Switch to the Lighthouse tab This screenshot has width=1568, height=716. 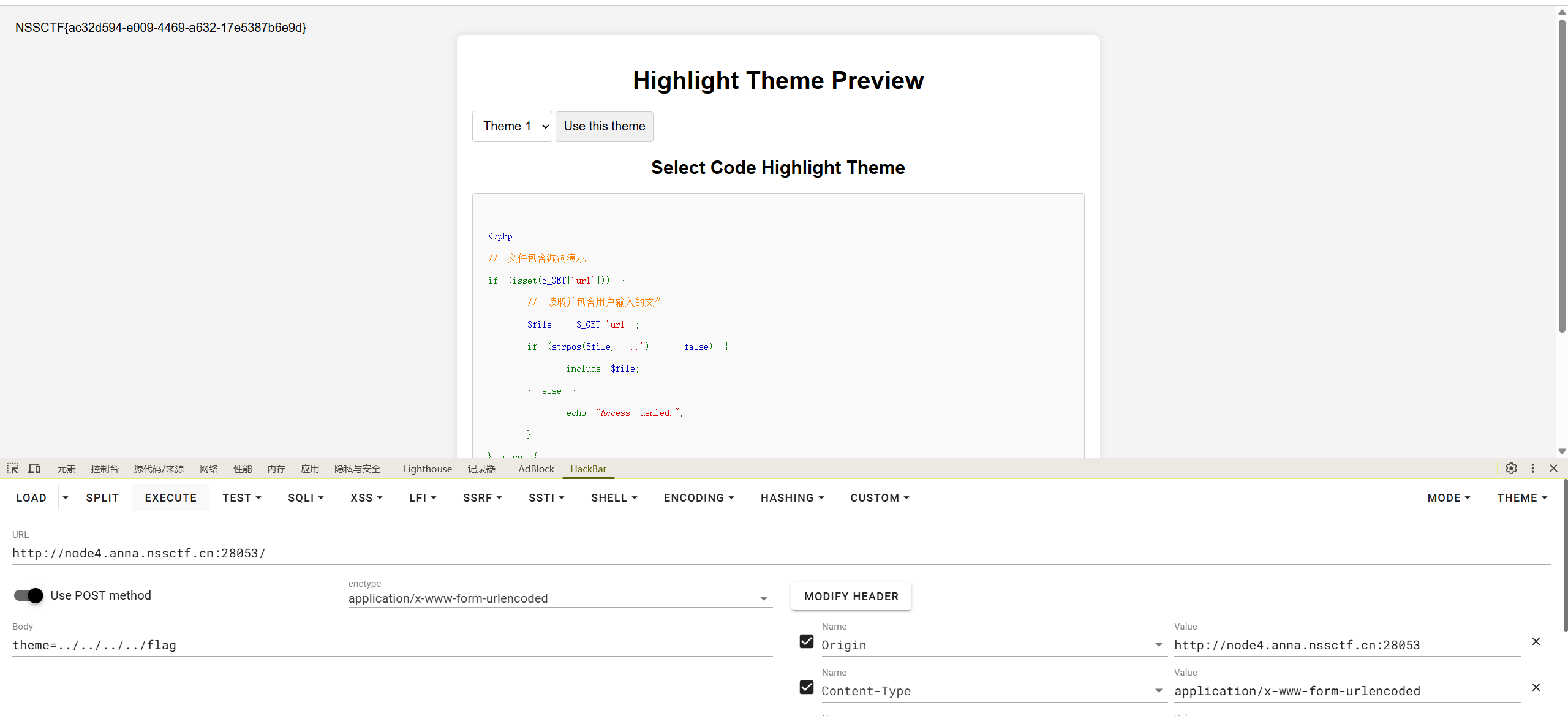[428, 469]
